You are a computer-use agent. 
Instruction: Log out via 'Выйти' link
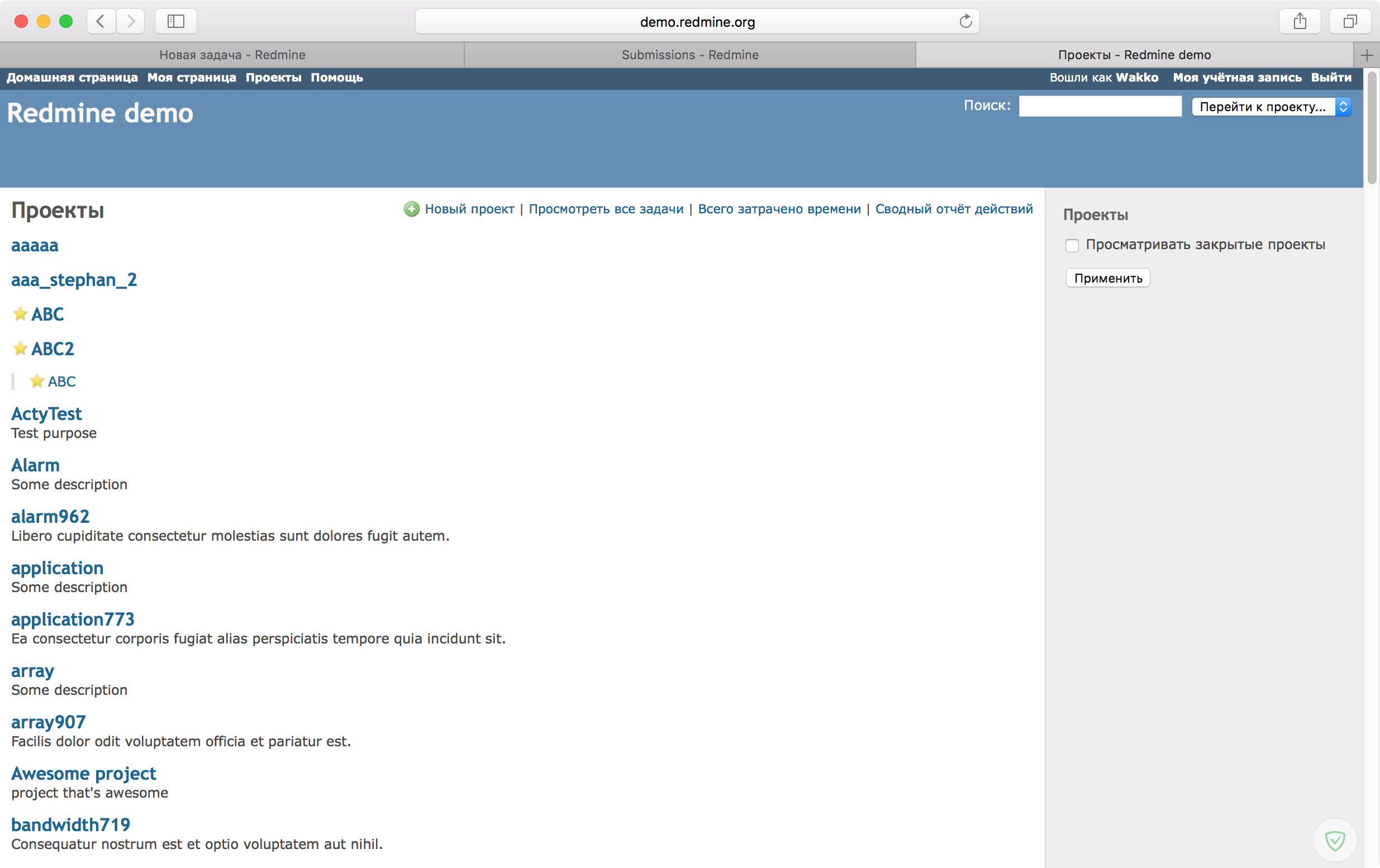pos(1331,77)
